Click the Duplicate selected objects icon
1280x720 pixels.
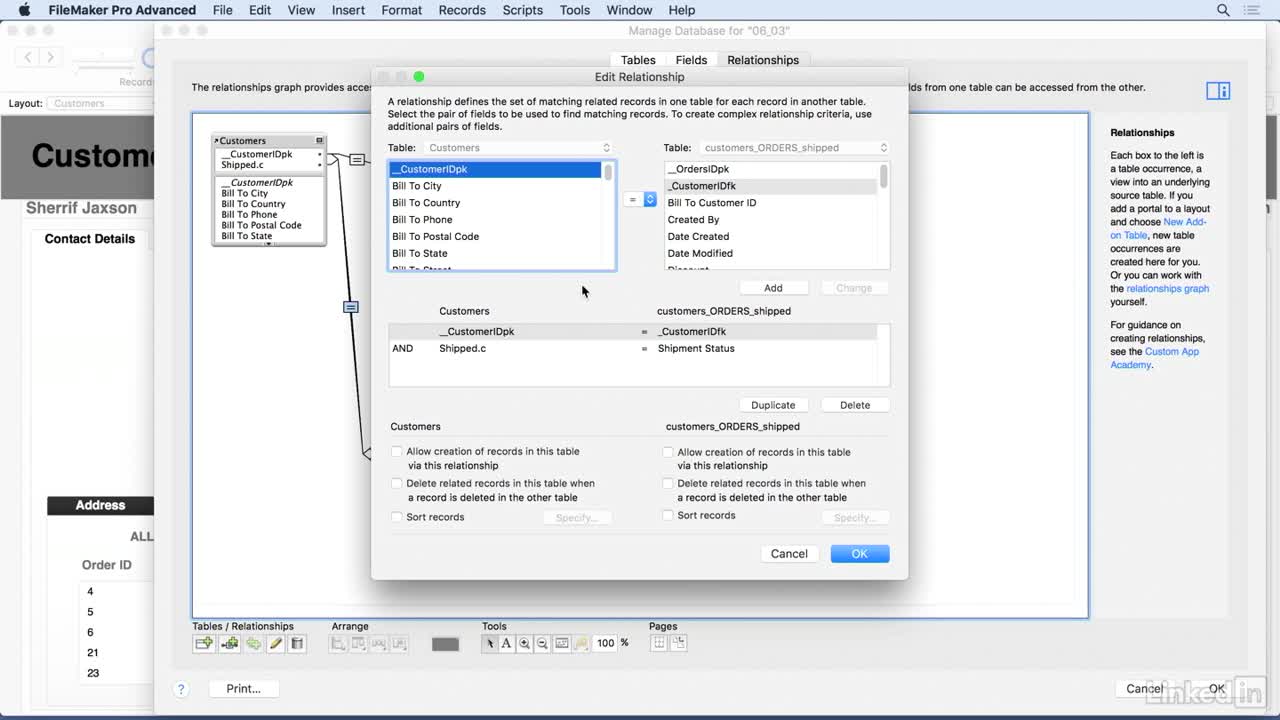click(x=253, y=644)
